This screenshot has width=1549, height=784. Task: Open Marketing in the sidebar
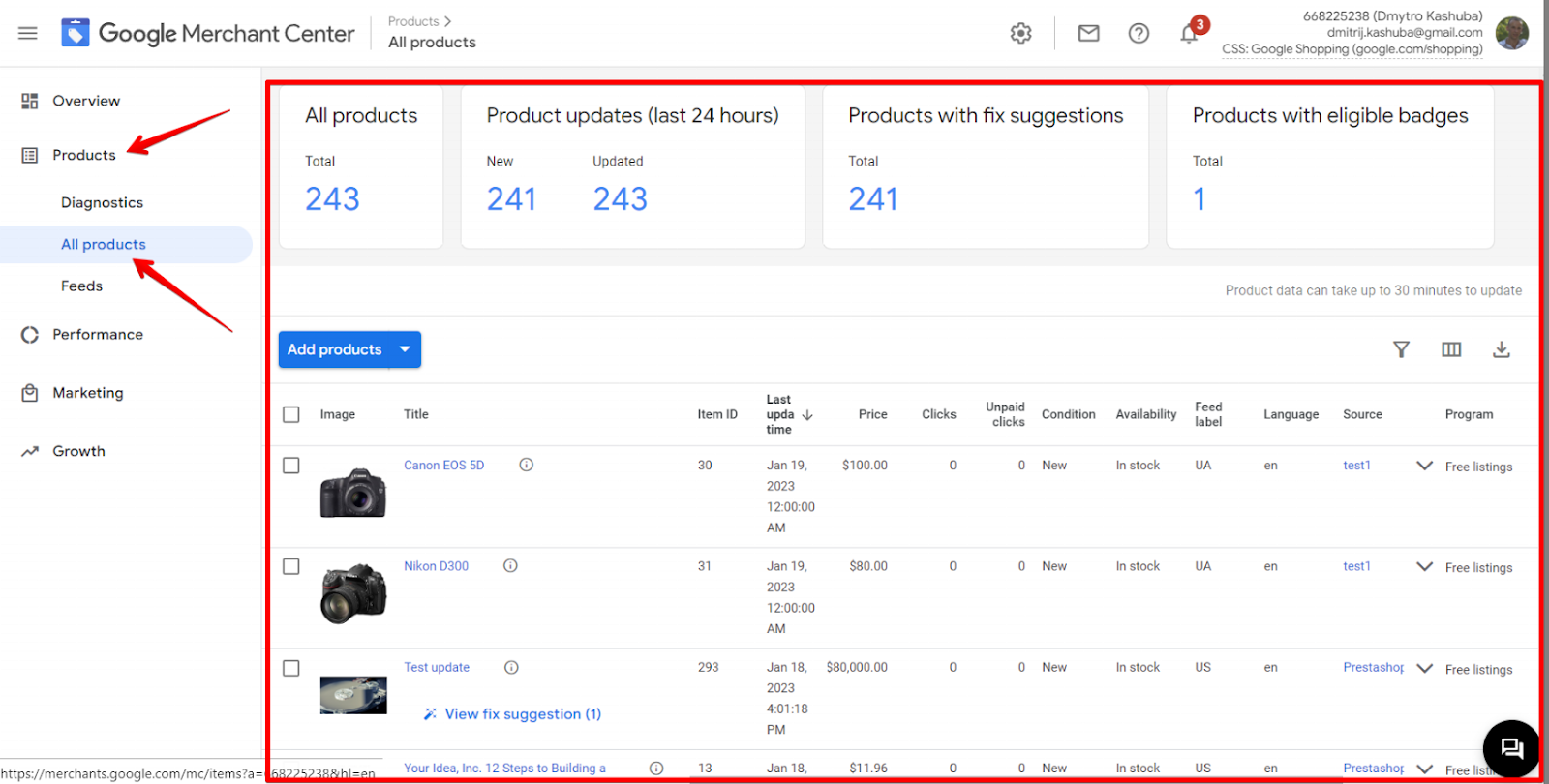pyautogui.click(x=88, y=393)
